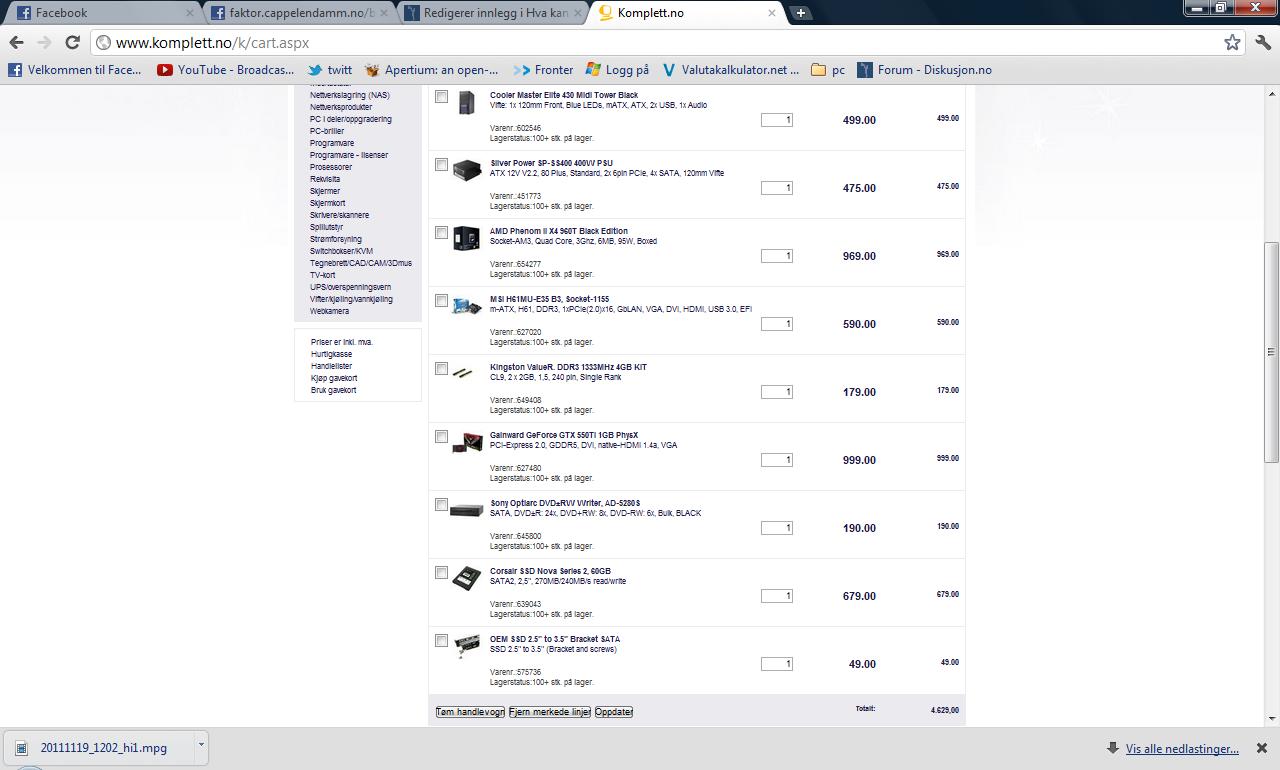Edit quantity field for OEM SSD Bracket

[x=776, y=664]
